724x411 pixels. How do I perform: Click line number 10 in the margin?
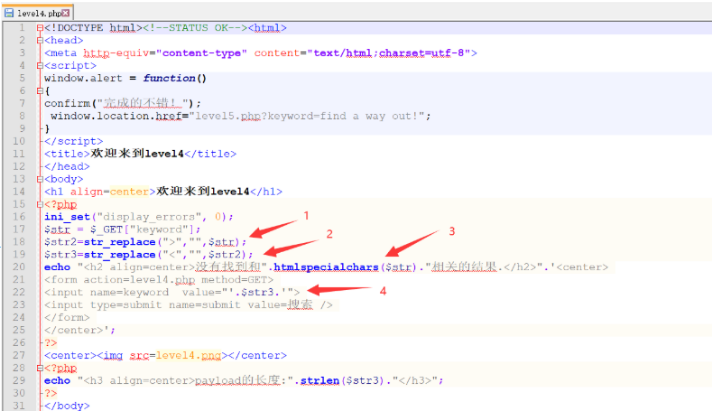pyautogui.click(x=19, y=141)
